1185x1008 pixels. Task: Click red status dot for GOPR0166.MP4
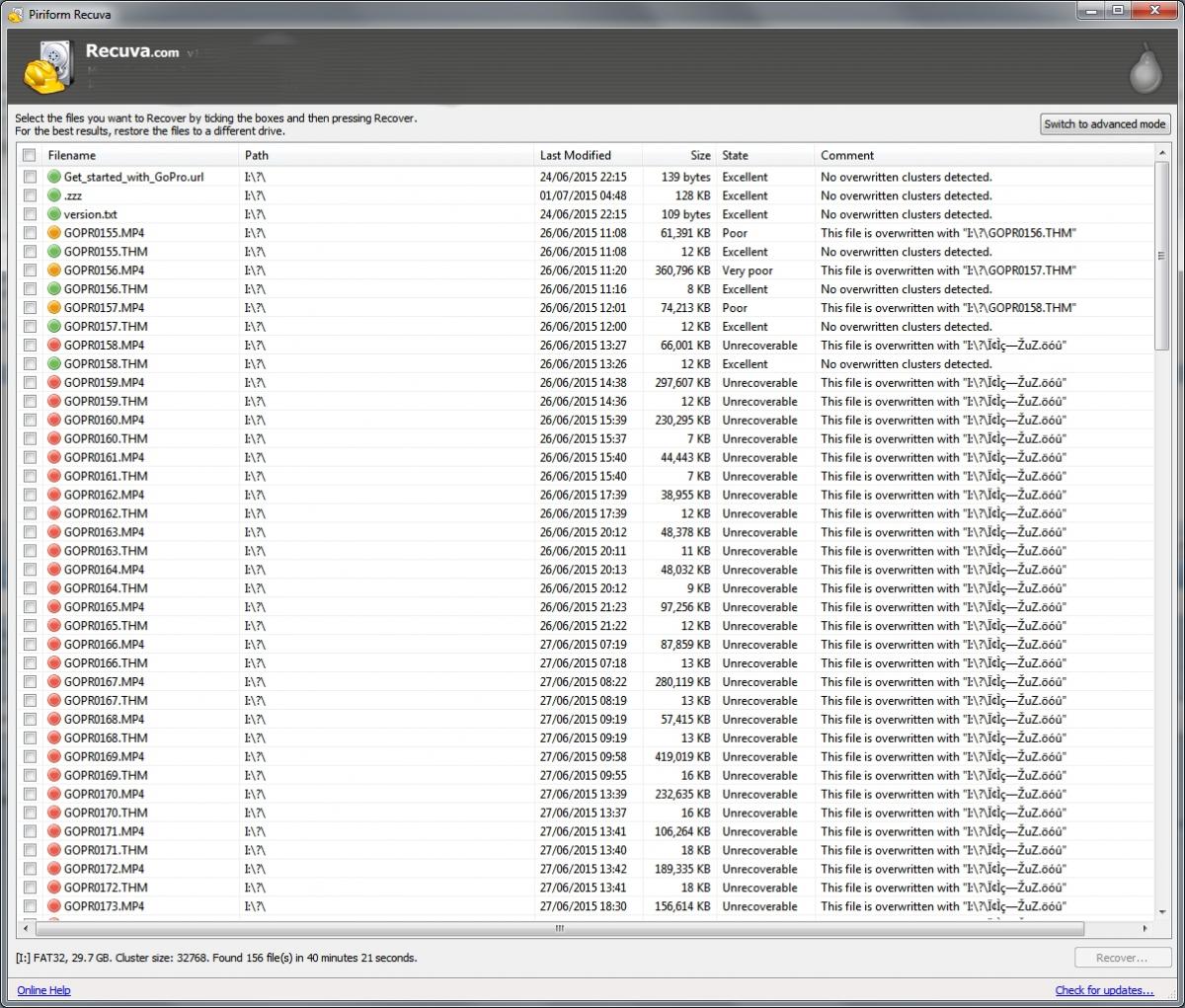pyautogui.click(x=55, y=645)
